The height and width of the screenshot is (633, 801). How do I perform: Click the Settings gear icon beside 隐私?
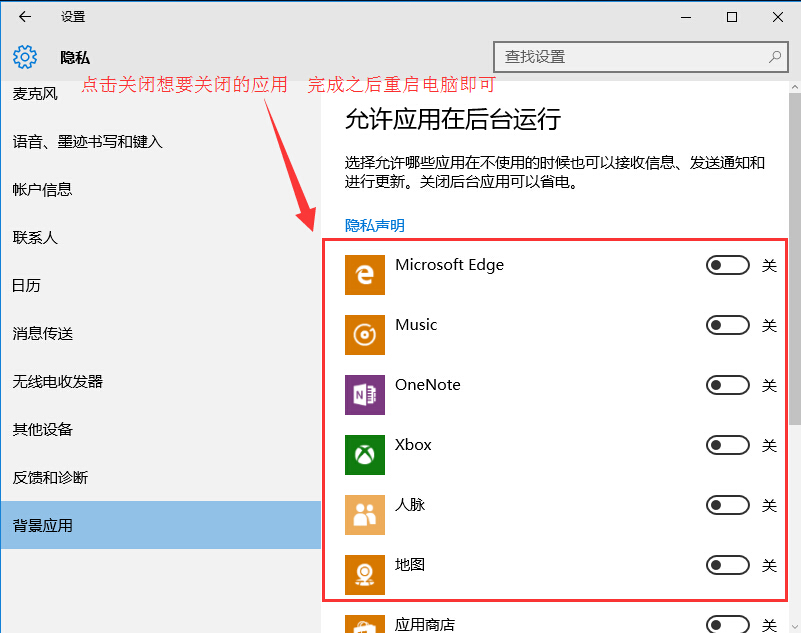click(25, 57)
